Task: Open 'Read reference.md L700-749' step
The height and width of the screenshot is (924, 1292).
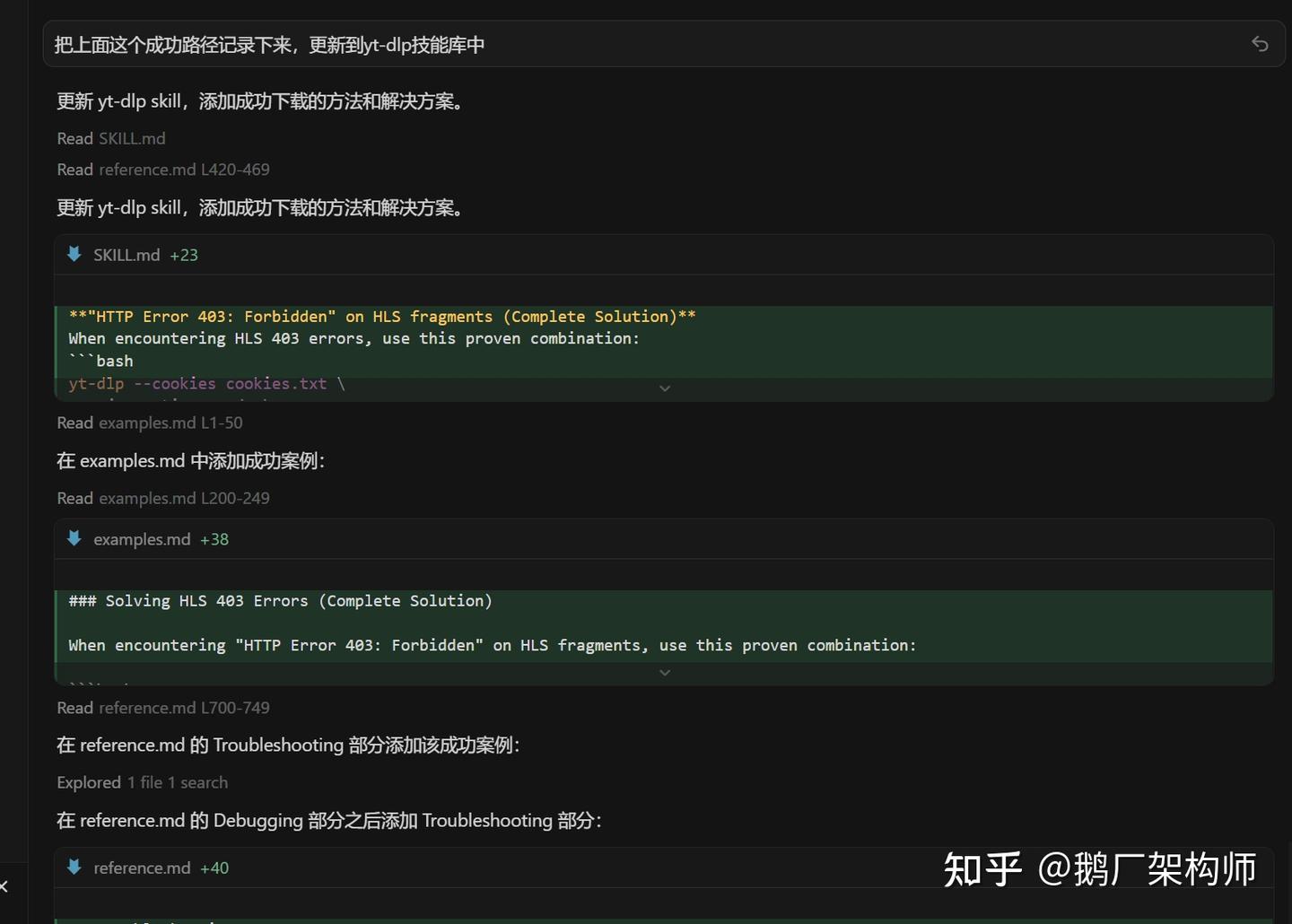Action: pos(163,708)
